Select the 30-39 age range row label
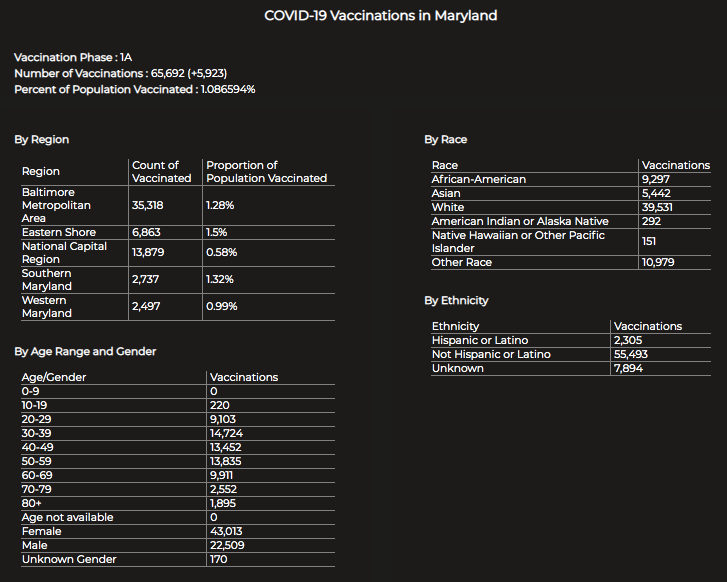 pyautogui.click(x=39, y=433)
